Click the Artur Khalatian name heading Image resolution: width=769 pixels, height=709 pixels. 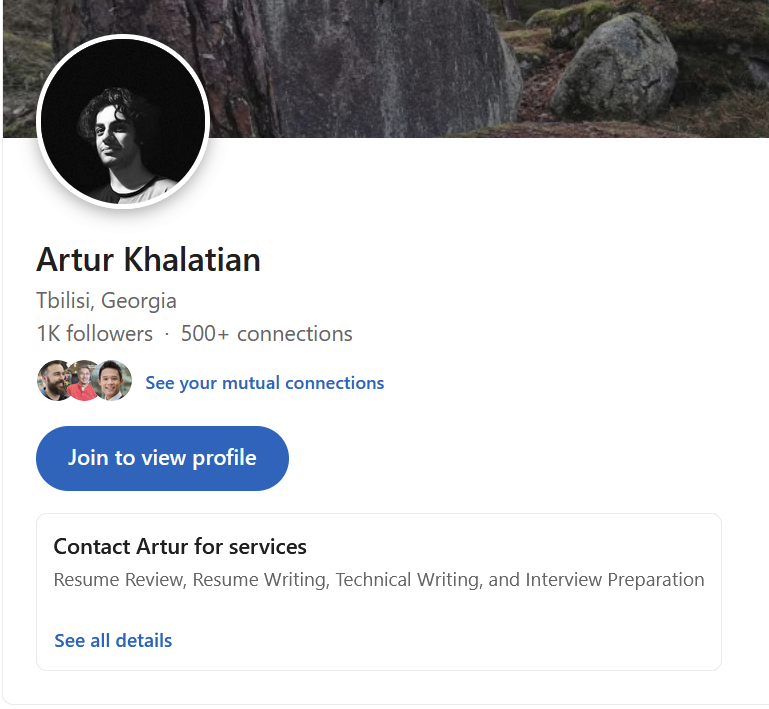pyautogui.click(x=148, y=260)
